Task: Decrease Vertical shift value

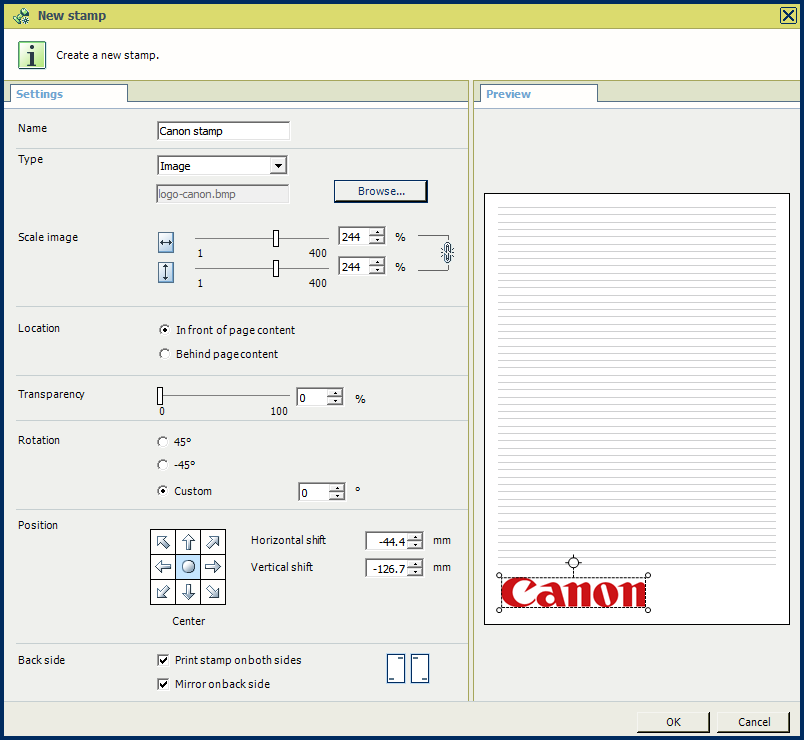Action: pos(415,572)
